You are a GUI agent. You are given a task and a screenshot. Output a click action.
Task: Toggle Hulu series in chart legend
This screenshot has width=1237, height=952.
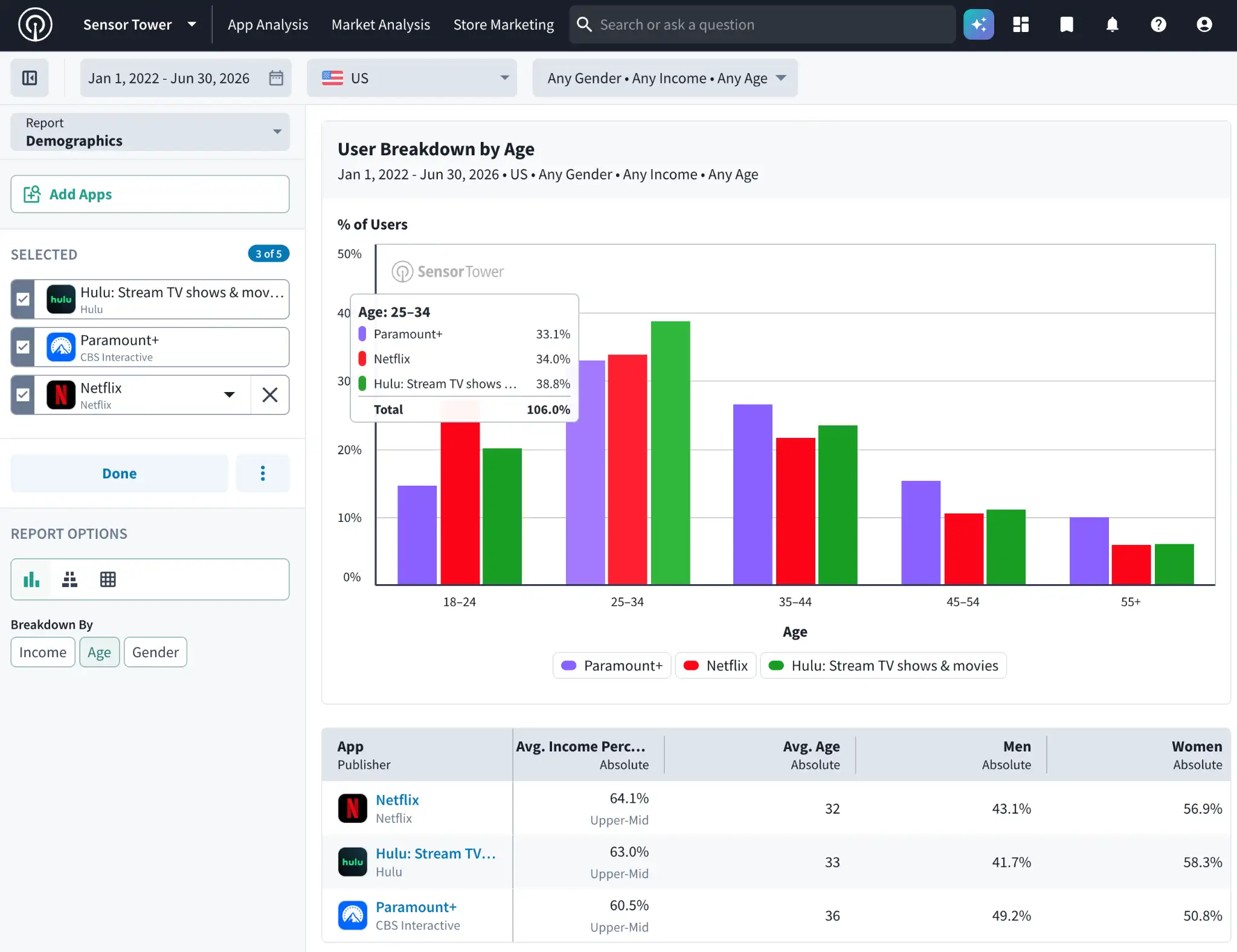(x=883, y=666)
